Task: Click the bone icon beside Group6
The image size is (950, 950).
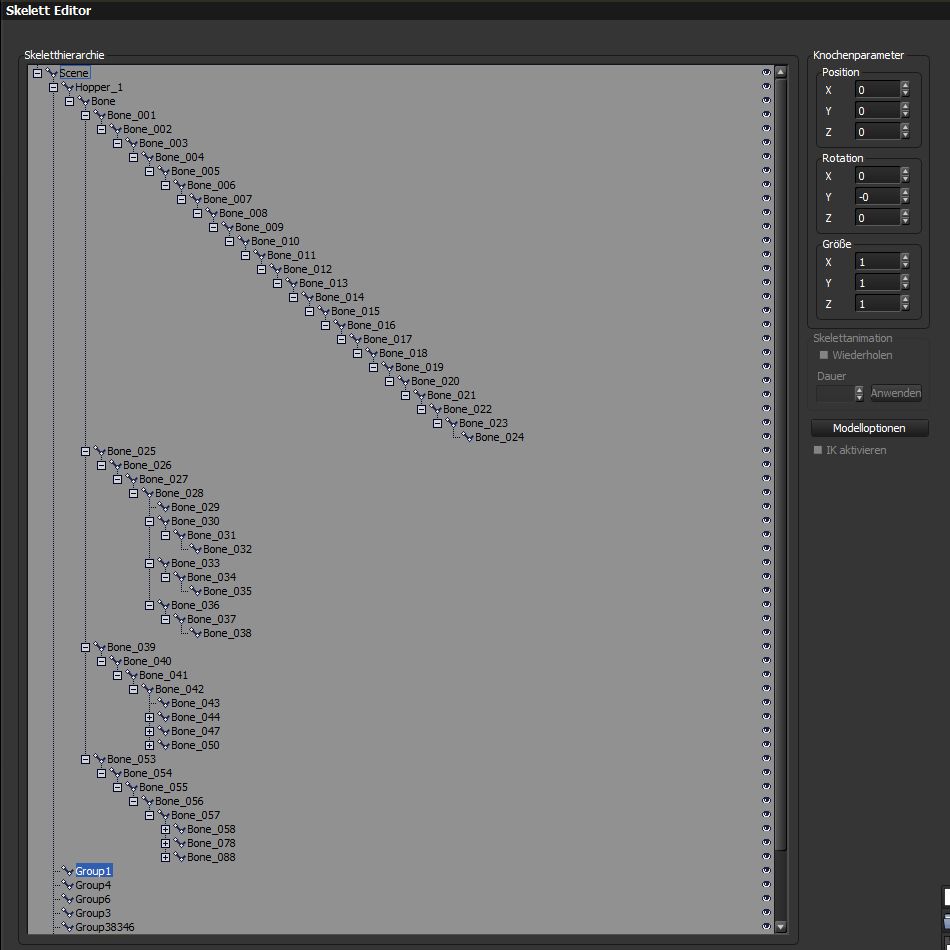Action: [67, 899]
